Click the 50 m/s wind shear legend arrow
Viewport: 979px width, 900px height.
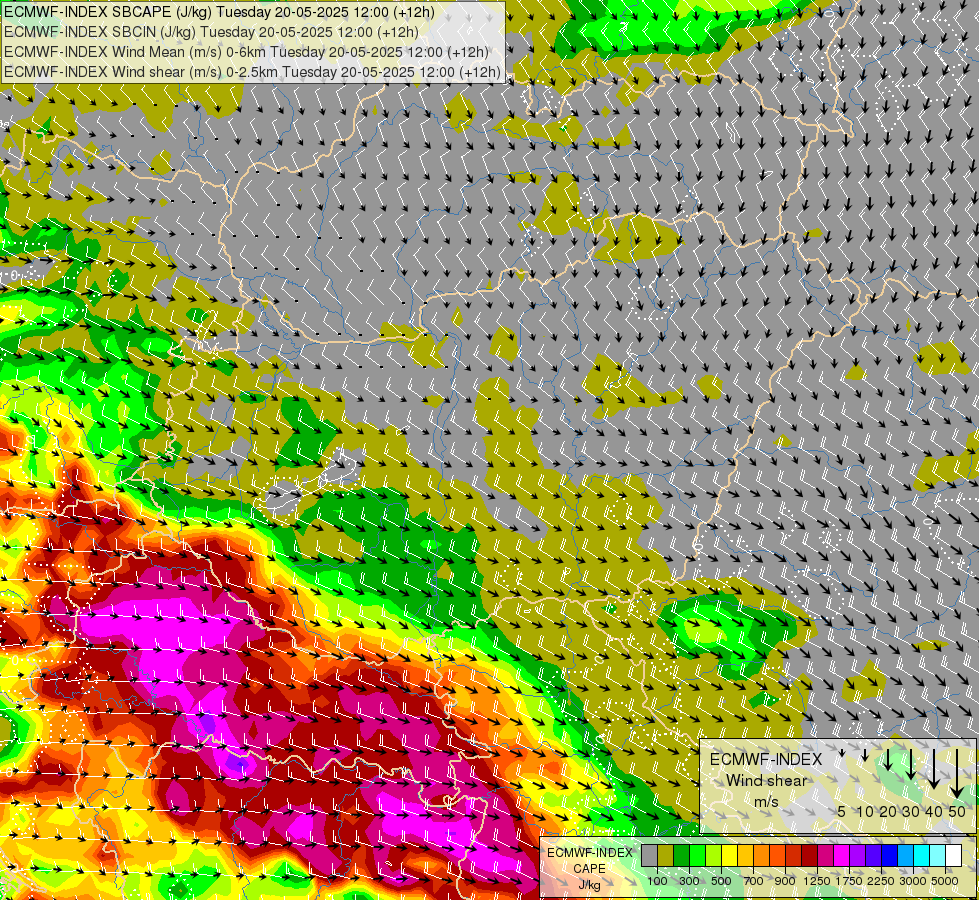click(957, 774)
